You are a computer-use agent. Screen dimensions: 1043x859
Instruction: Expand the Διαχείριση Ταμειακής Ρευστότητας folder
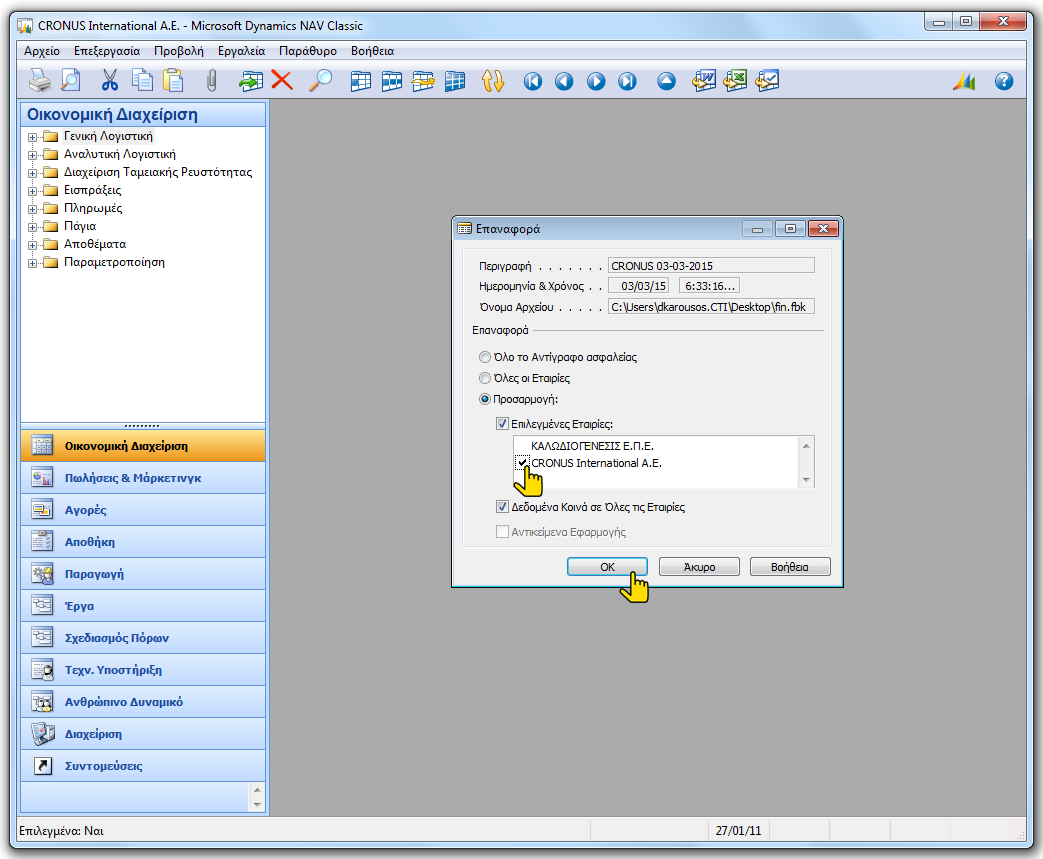[x=32, y=173]
